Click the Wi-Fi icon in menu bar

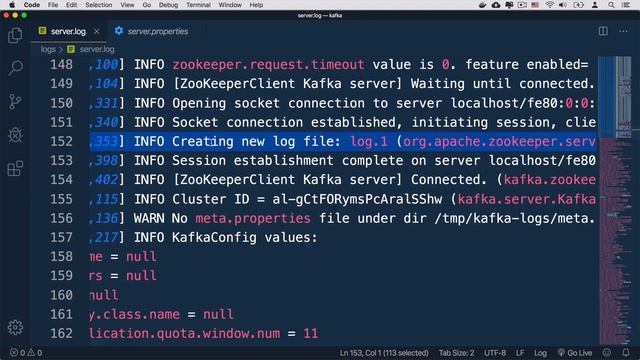[550, 5]
